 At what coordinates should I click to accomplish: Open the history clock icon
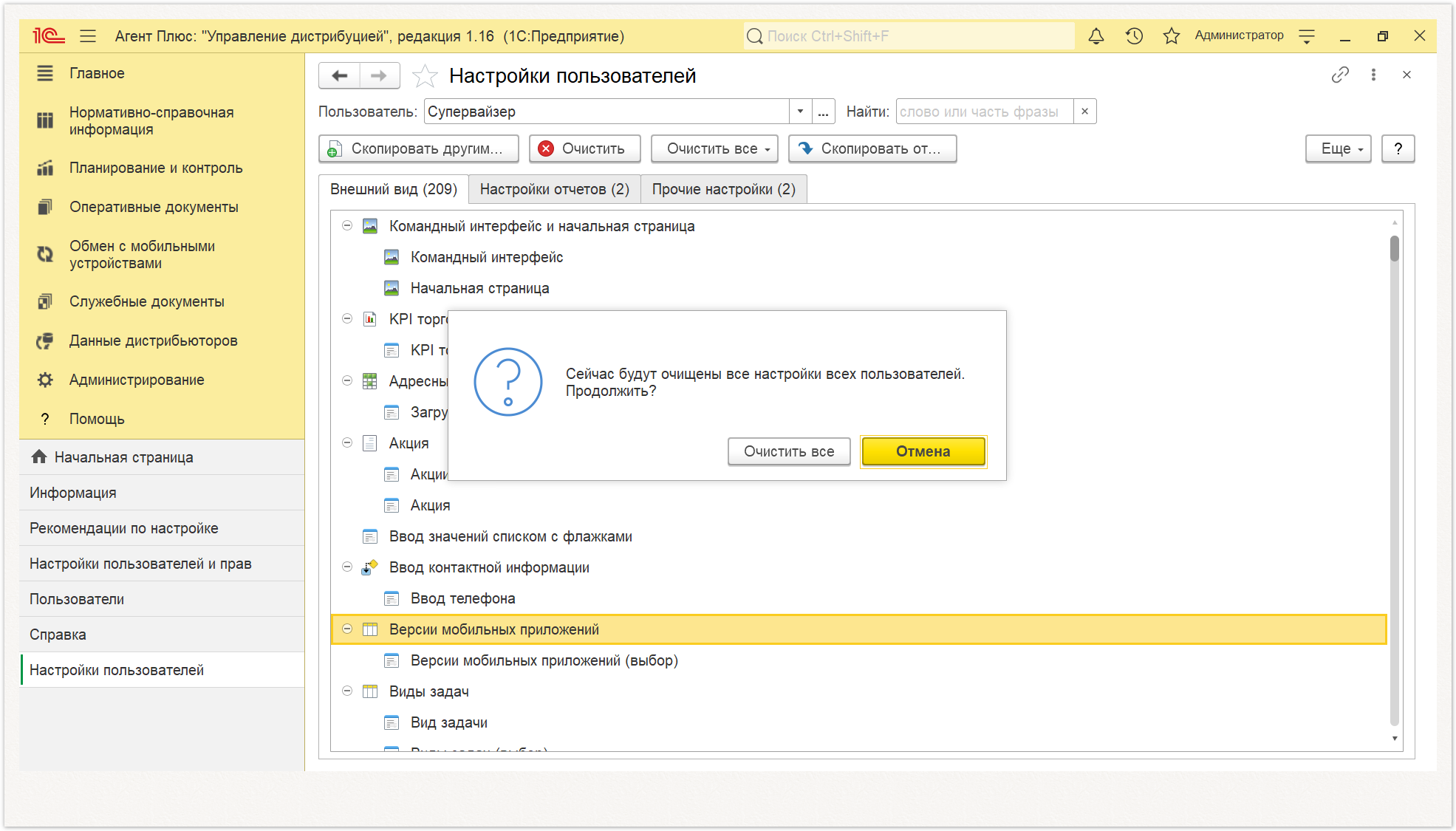(1134, 35)
